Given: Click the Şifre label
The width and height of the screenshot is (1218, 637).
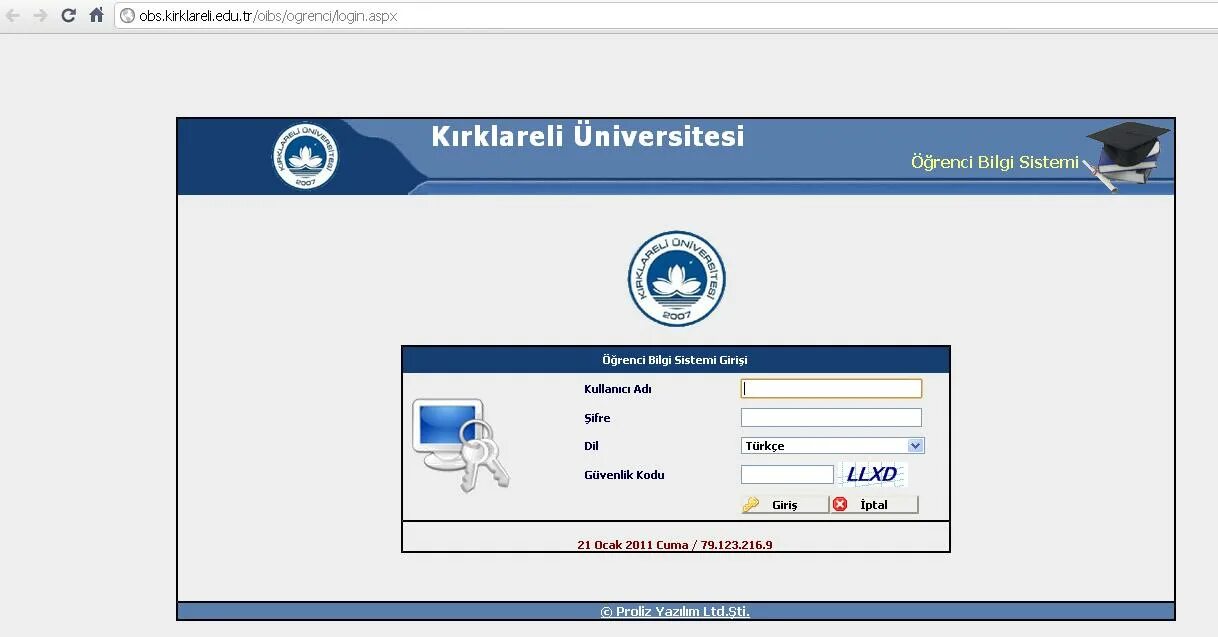Looking at the screenshot, I should (597, 418).
